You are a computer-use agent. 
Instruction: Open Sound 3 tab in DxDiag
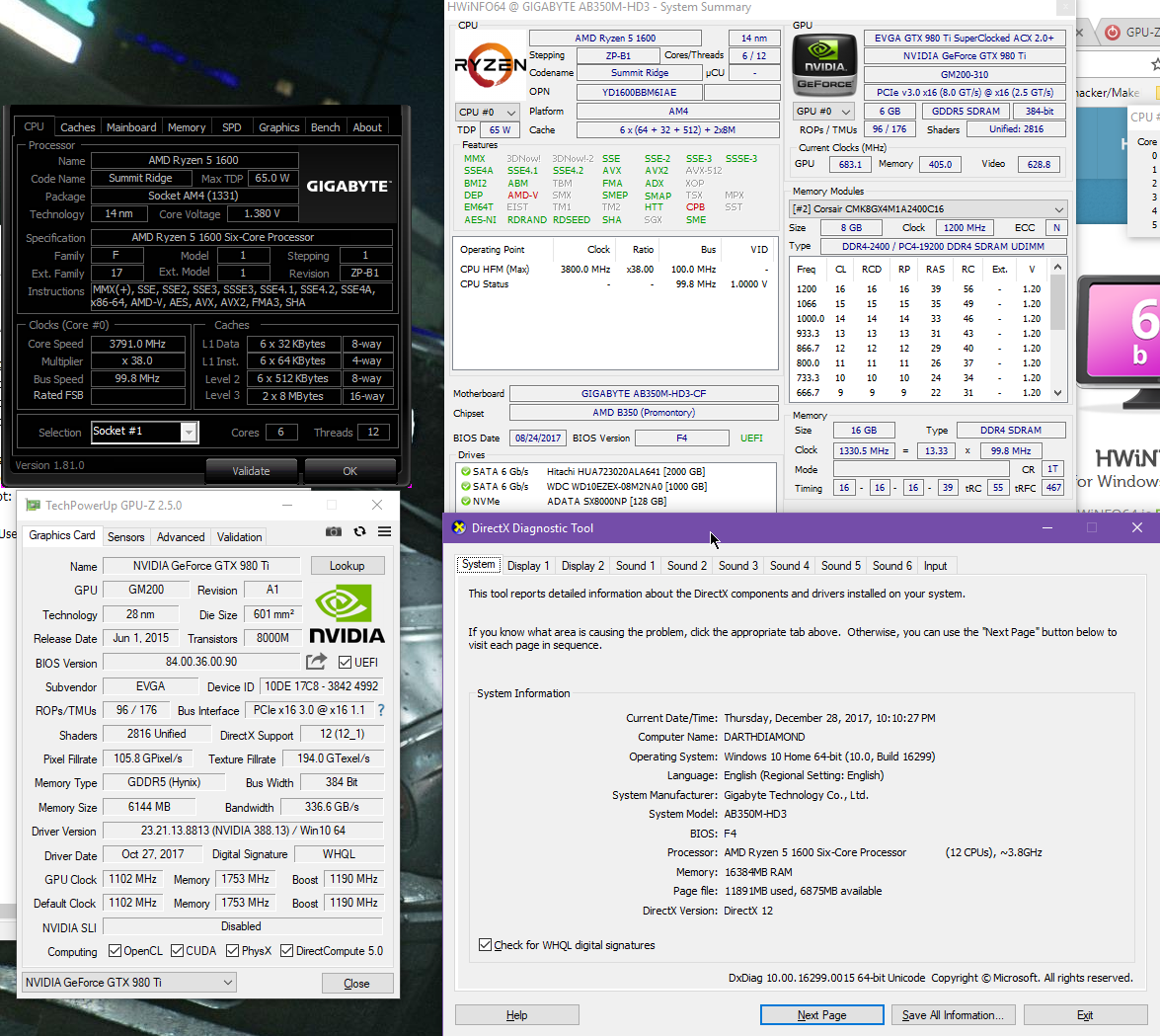click(738, 565)
